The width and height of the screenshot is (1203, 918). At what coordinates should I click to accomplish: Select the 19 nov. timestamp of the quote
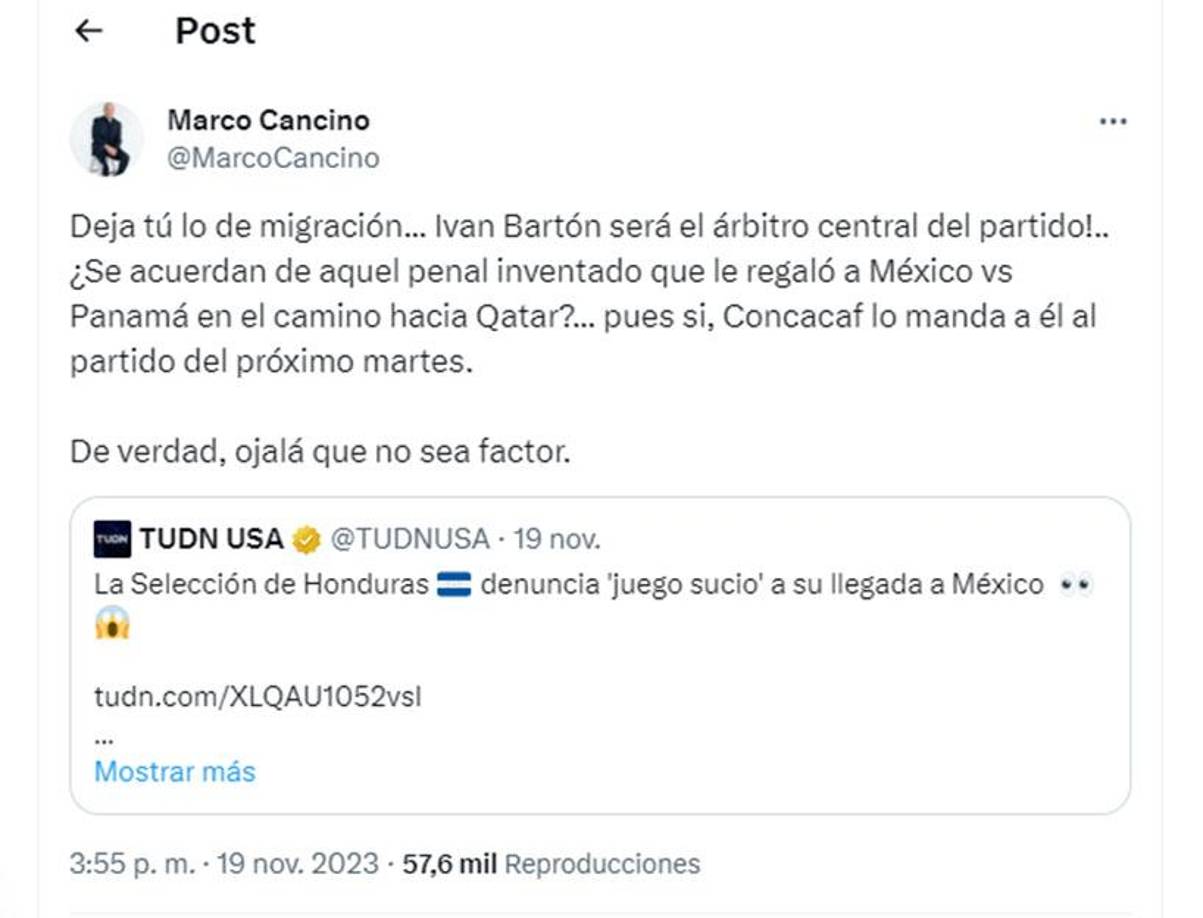click(558, 538)
